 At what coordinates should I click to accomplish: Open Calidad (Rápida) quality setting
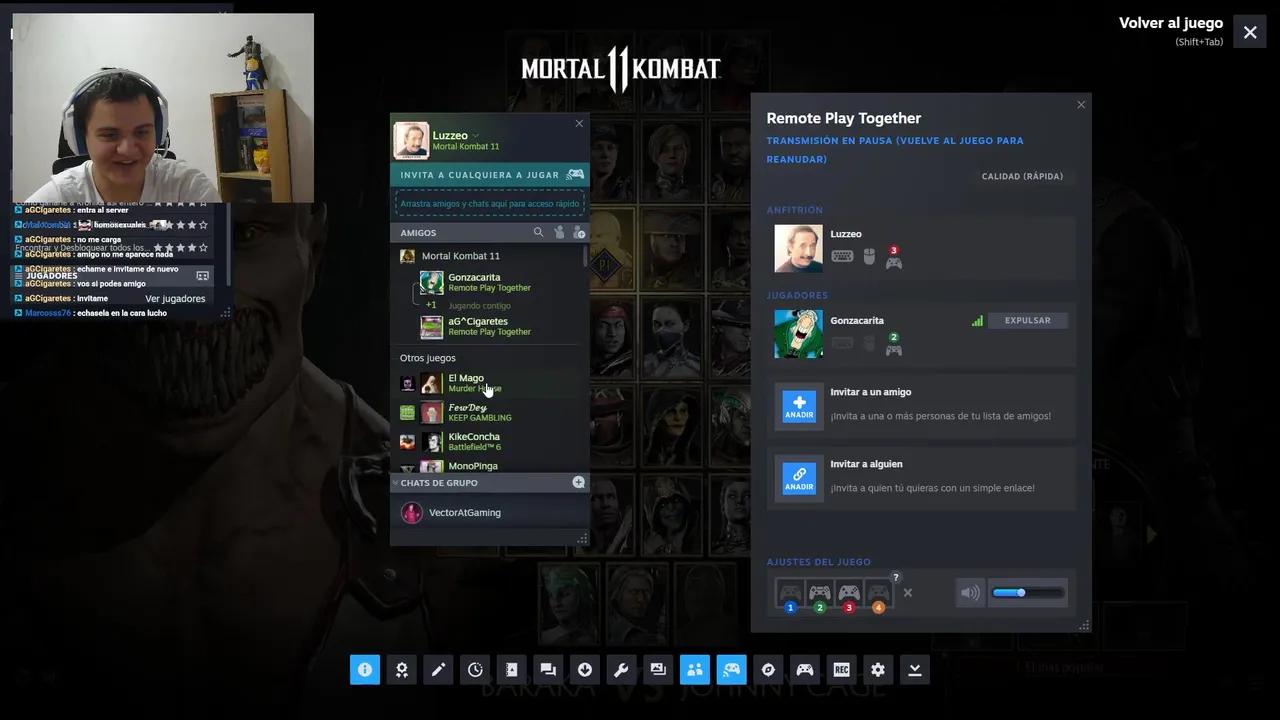coord(1022,176)
